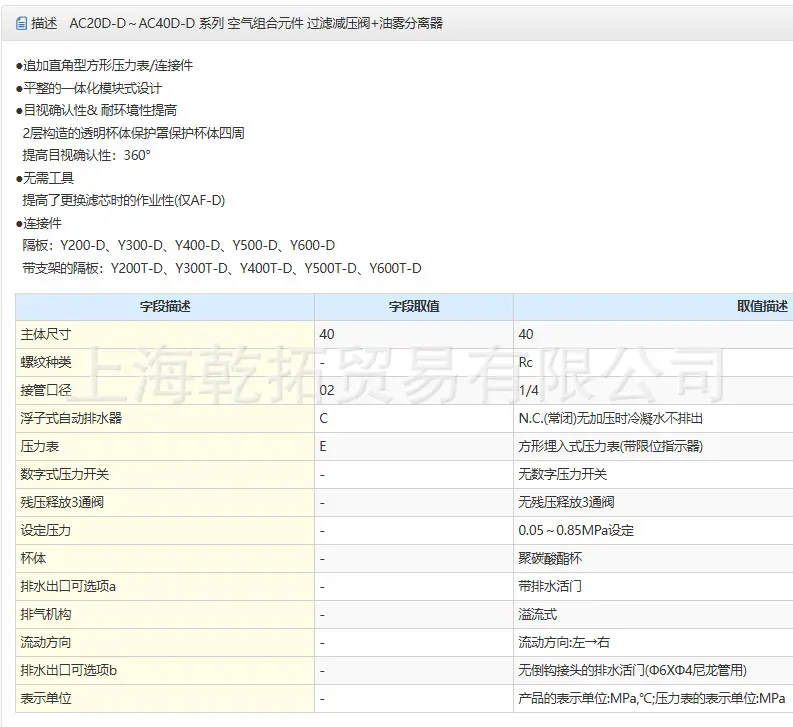The image size is (793, 727).
Task: Click the 无需工具 bullet
Action: pyautogui.click(x=45, y=178)
